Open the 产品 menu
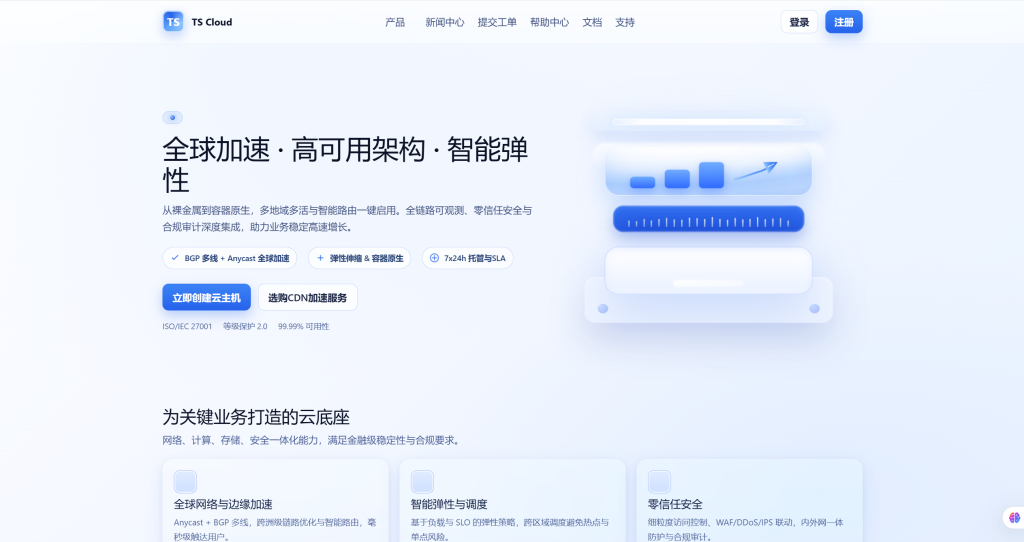The image size is (1024, 542). 394,22
